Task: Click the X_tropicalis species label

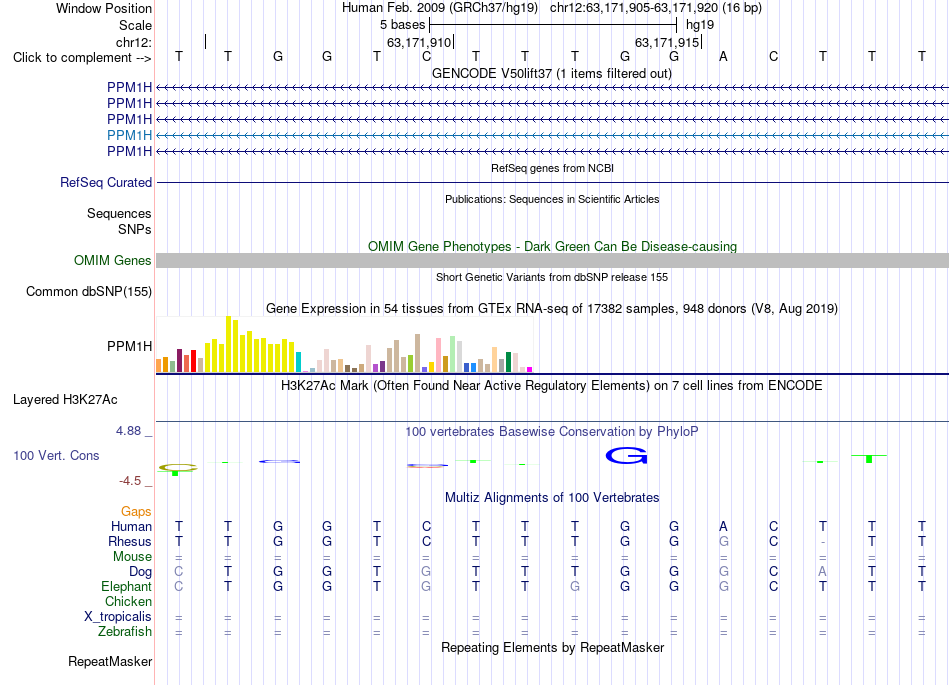Action: [x=117, y=617]
